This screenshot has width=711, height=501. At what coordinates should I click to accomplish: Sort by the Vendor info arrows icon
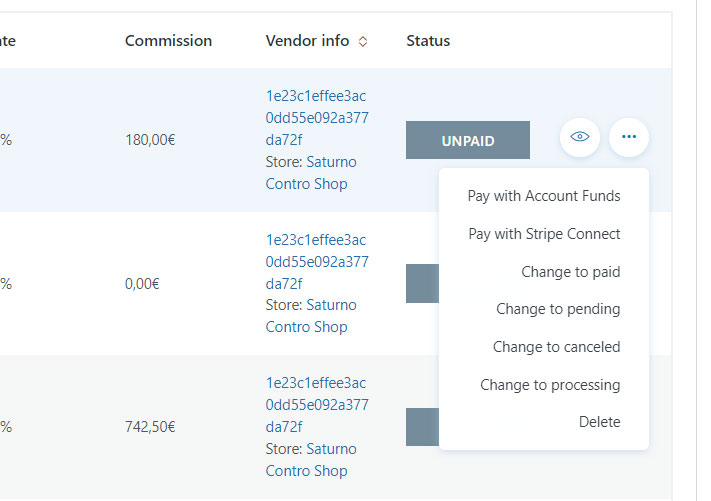point(363,42)
